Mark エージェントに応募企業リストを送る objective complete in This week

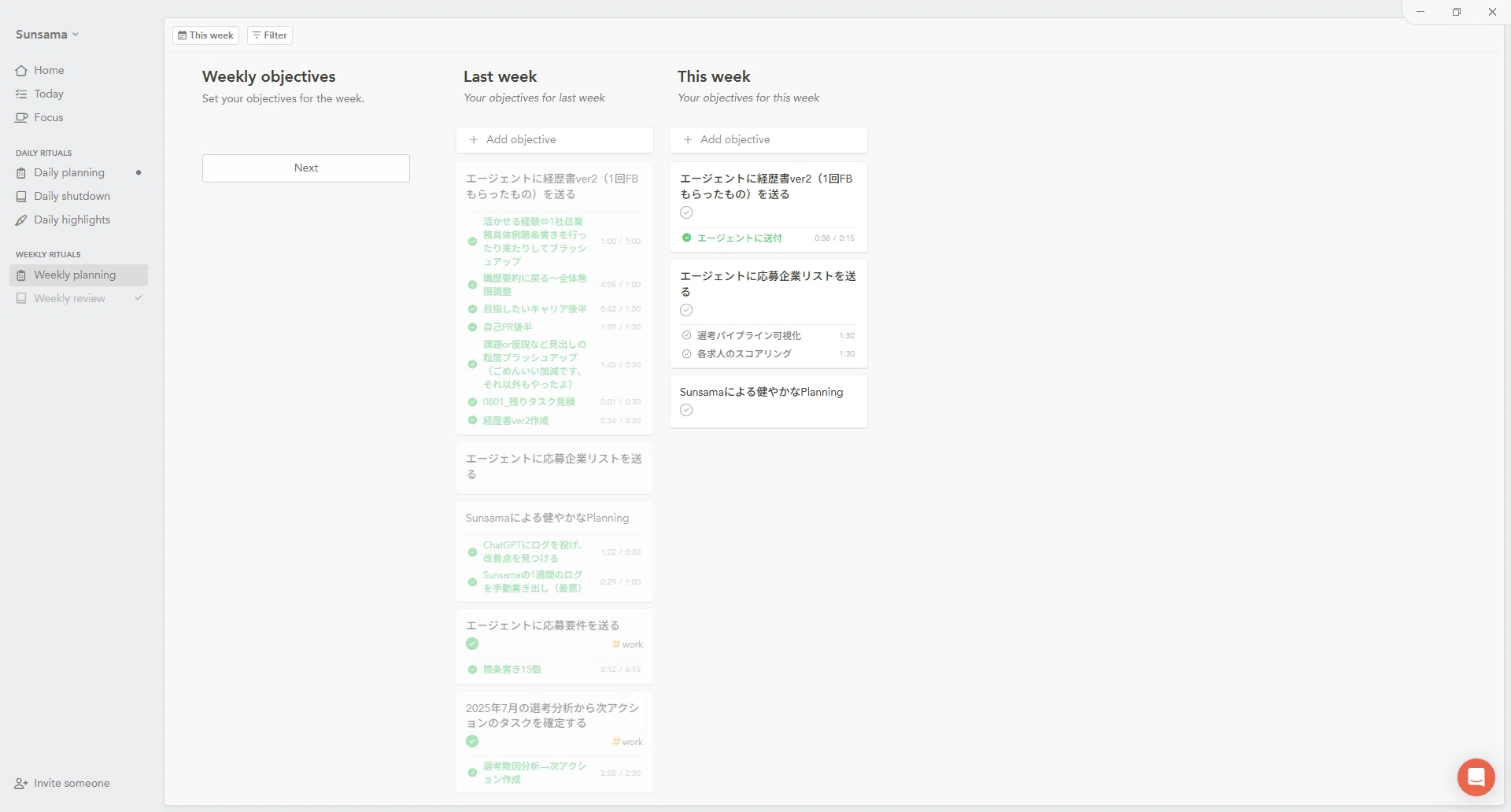(x=686, y=310)
